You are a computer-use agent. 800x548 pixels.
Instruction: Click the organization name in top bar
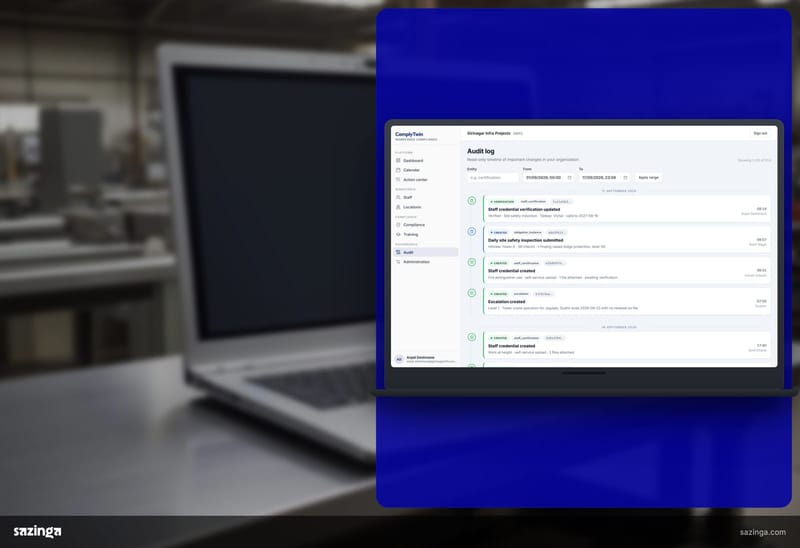pos(488,133)
